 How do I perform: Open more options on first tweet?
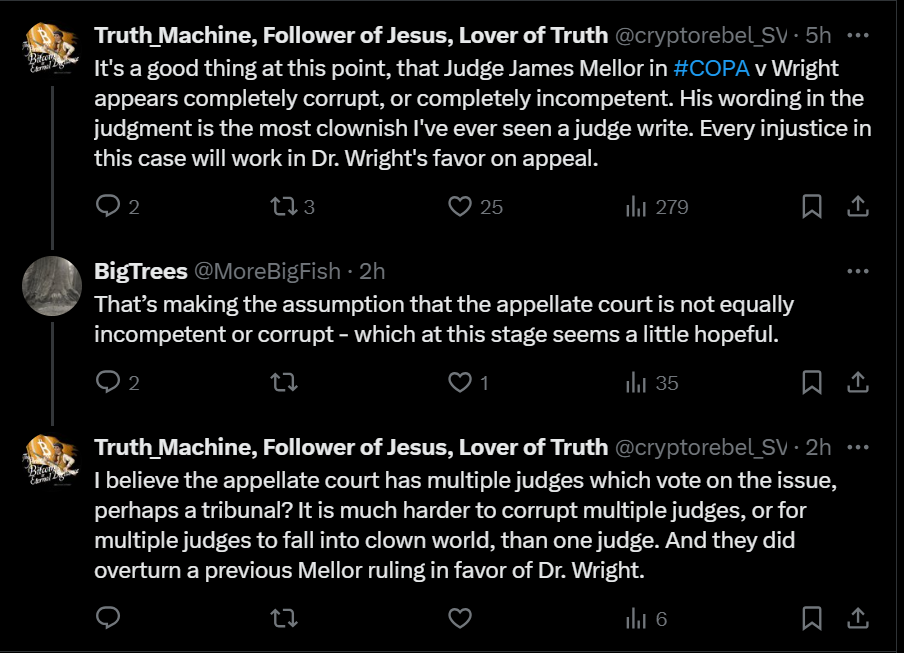pos(857,35)
